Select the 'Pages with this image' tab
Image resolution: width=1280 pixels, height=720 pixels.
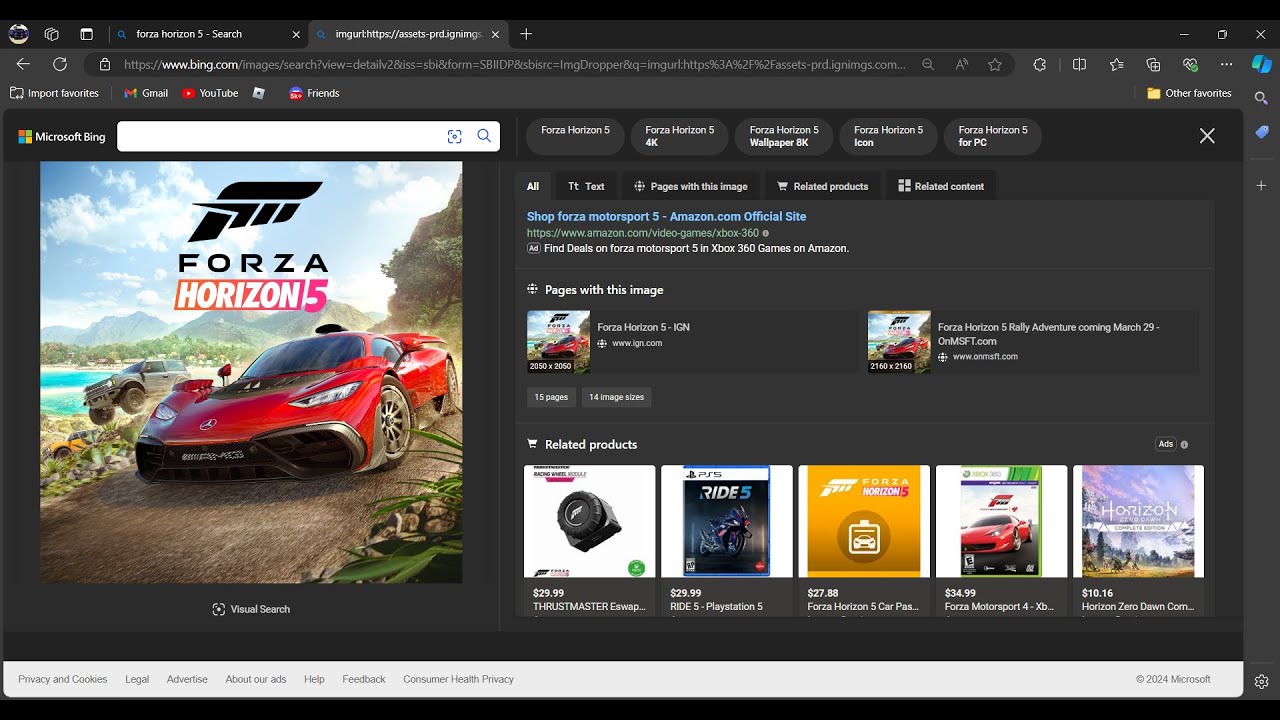coord(690,186)
